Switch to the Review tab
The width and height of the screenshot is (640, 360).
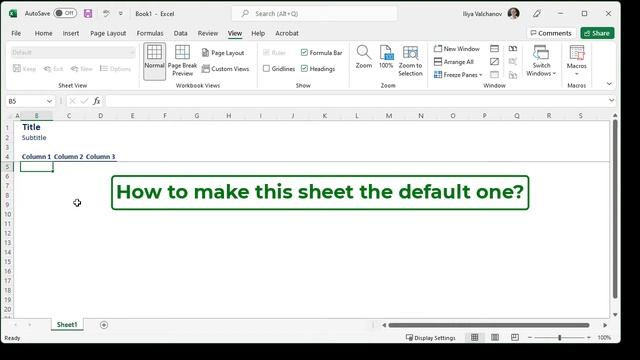coord(208,33)
